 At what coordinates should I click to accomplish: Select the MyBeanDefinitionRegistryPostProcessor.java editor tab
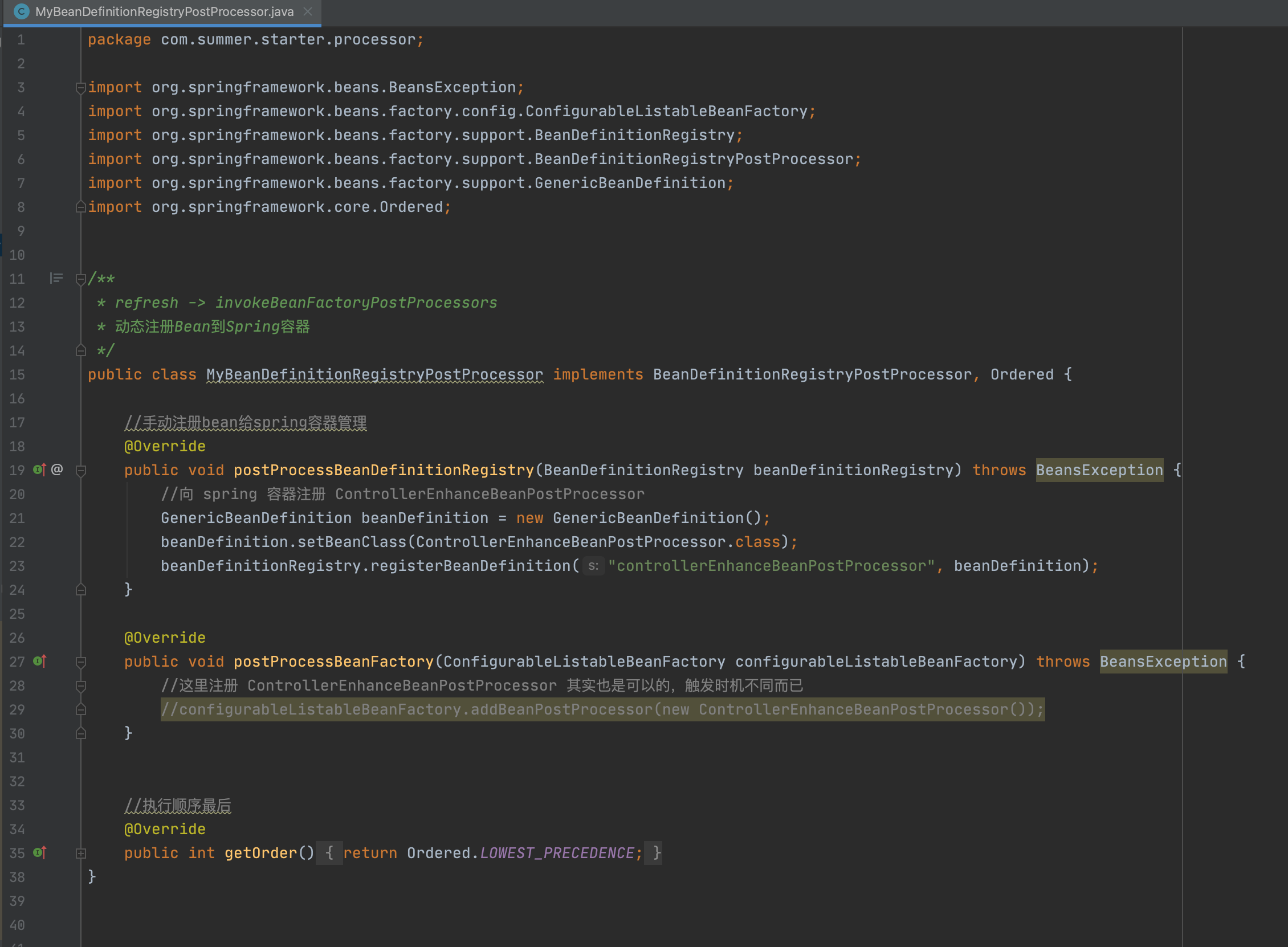162,12
